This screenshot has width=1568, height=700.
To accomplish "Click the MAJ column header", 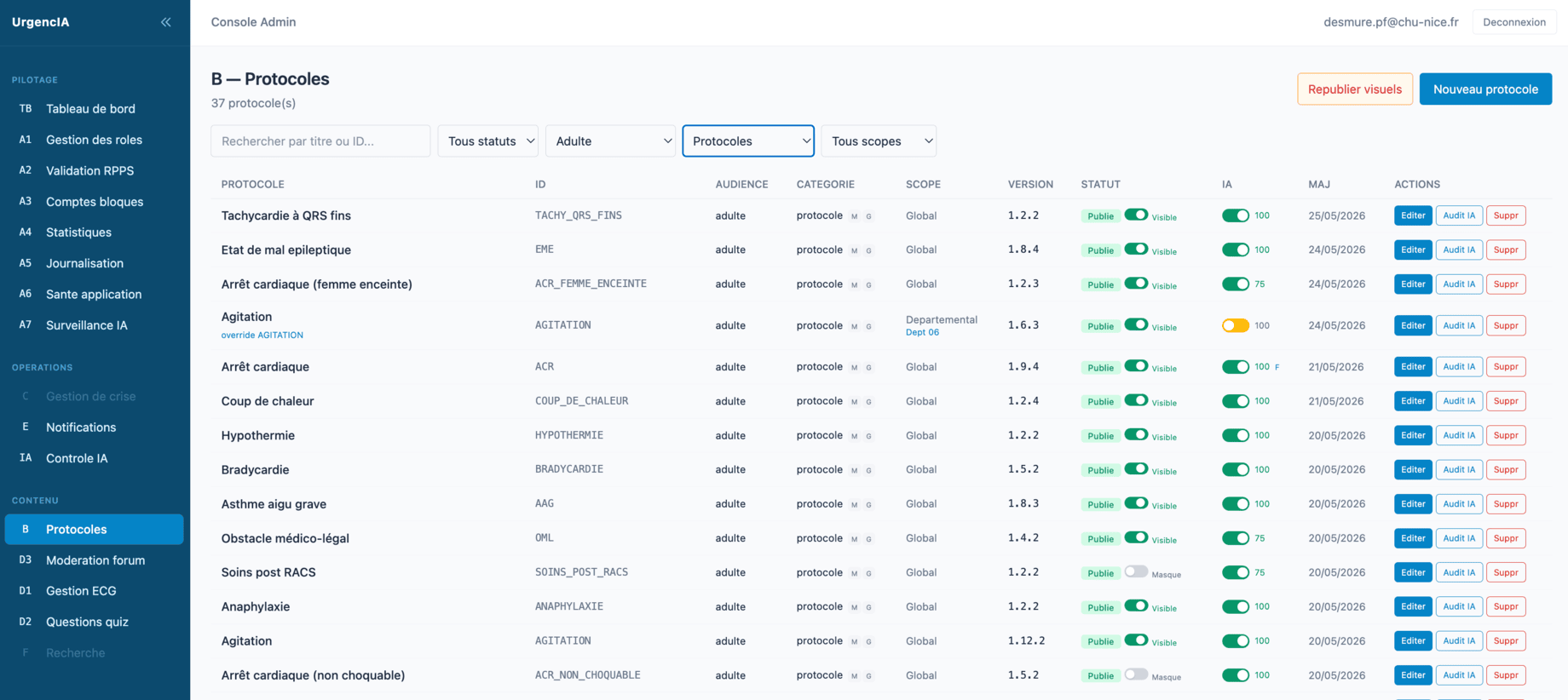I will [x=1319, y=185].
